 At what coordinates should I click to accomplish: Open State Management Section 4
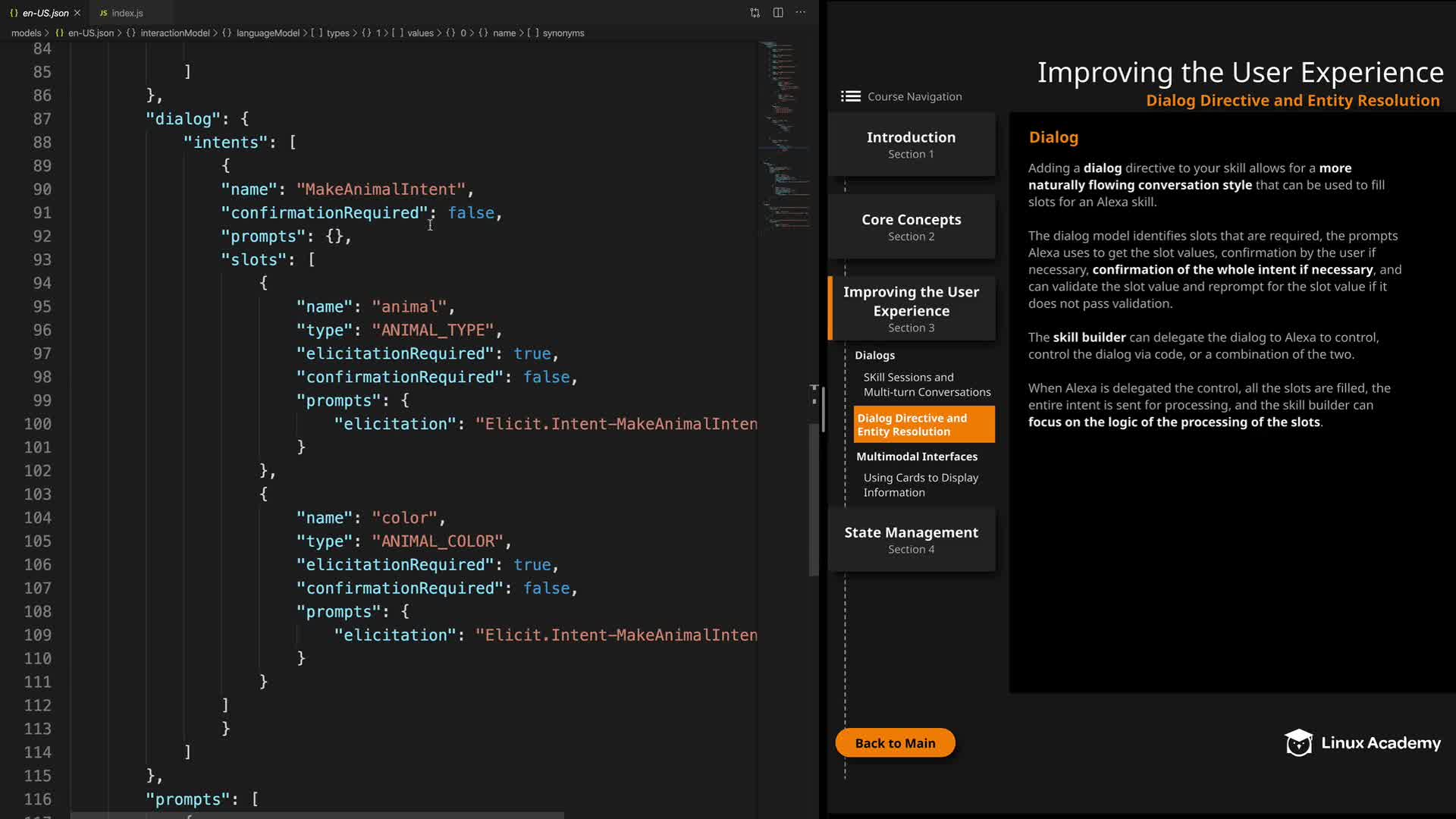click(911, 539)
